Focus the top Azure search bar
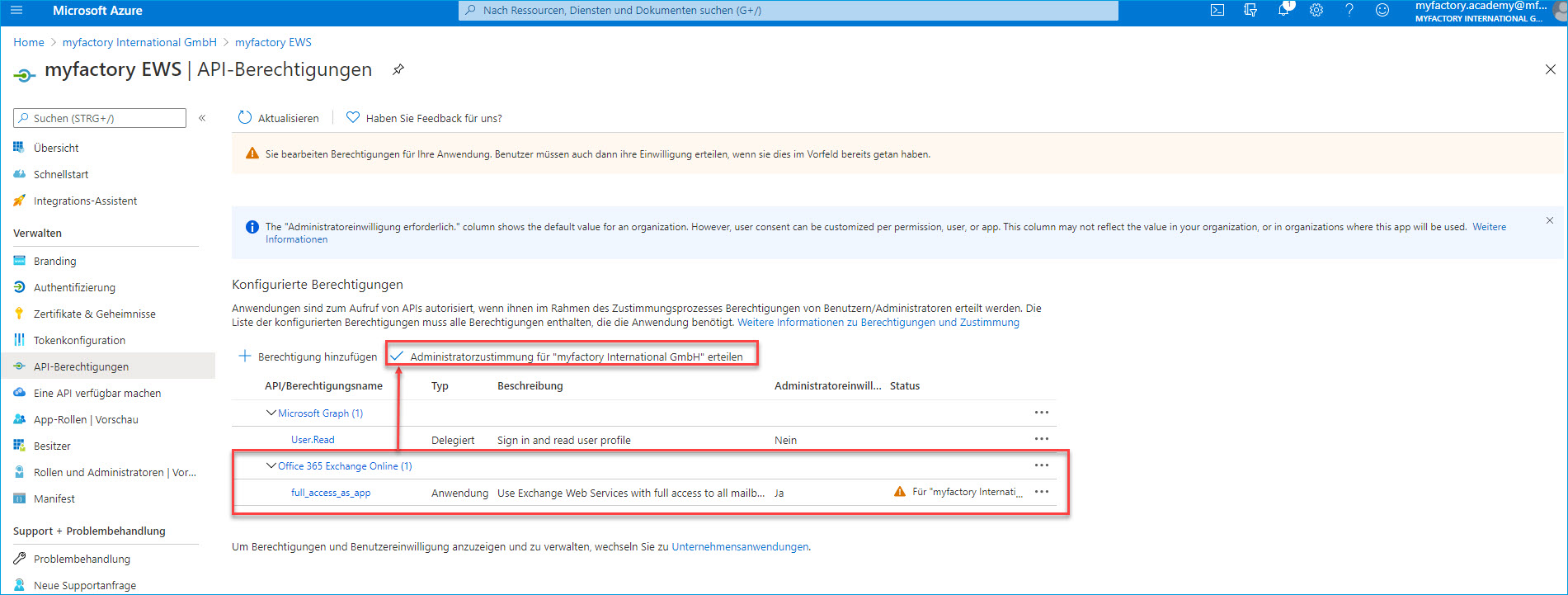The height and width of the screenshot is (595, 1568). (x=788, y=11)
